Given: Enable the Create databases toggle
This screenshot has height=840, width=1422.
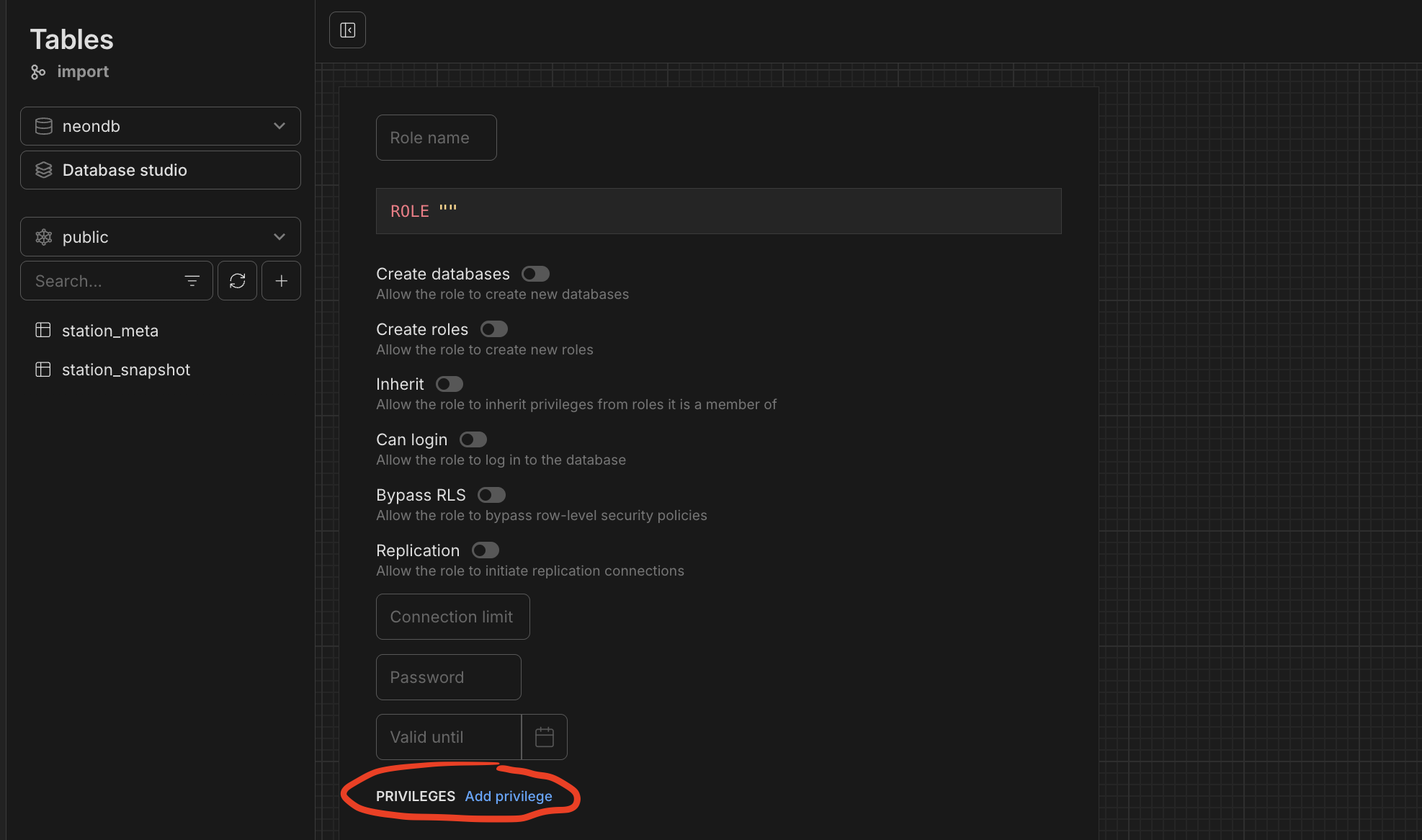Looking at the screenshot, I should point(535,274).
